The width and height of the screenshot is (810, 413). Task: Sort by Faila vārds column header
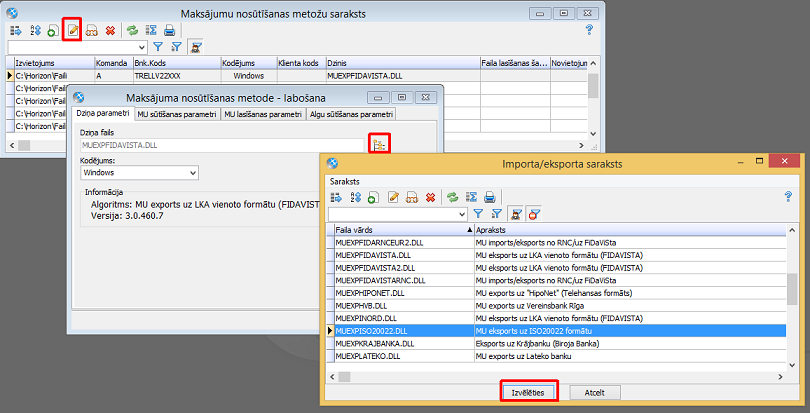click(400, 230)
